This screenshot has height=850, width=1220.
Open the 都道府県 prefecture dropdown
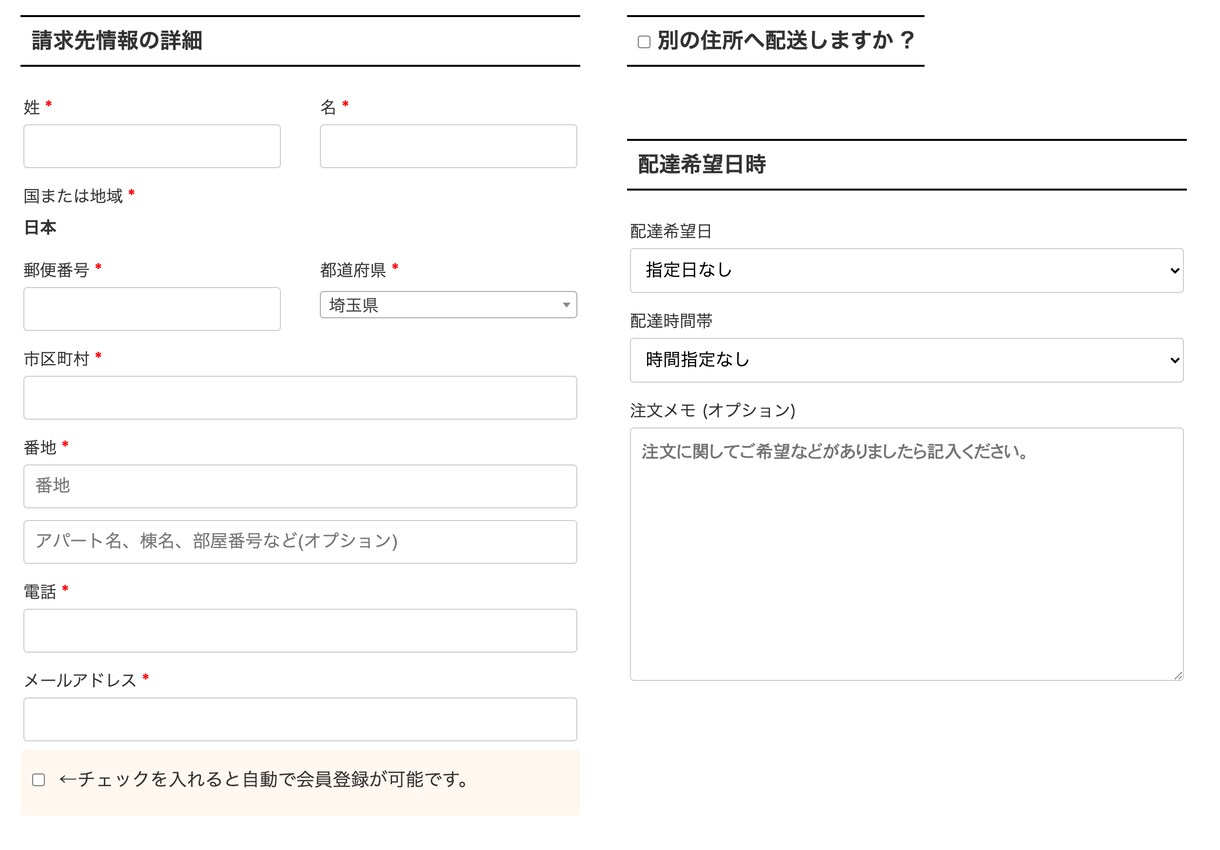tap(448, 305)
